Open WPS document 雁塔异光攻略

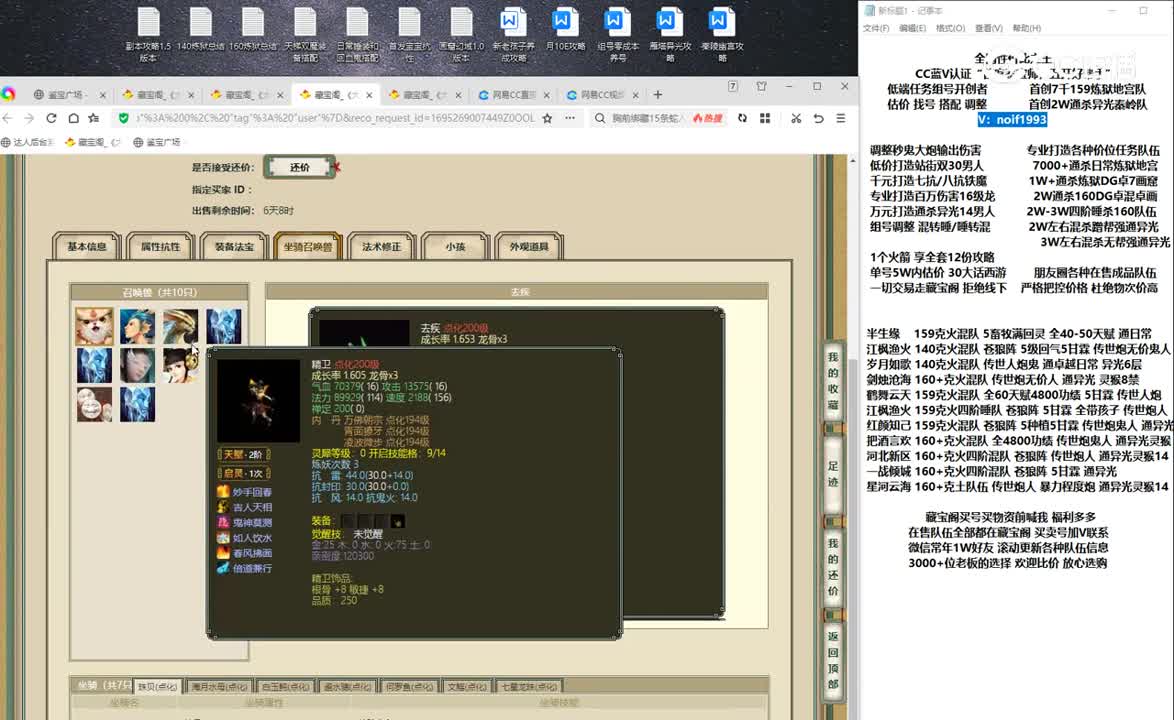[x=670, y=34]
